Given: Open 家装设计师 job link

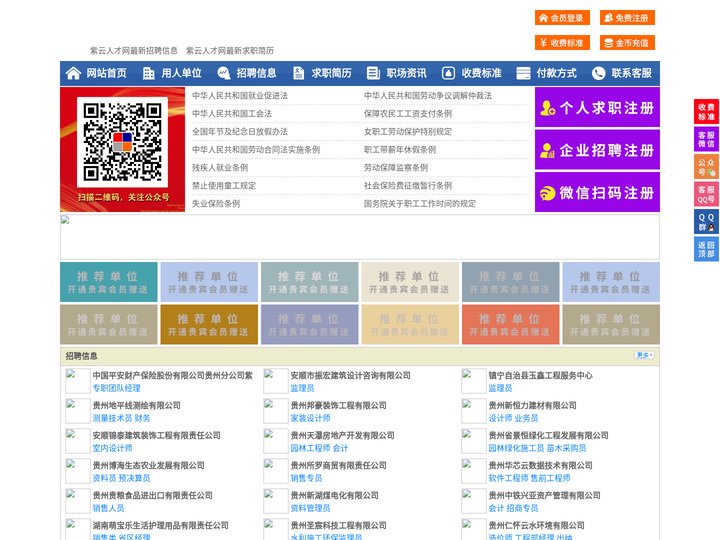Looking at the screenshot, I should pos(310,418).
